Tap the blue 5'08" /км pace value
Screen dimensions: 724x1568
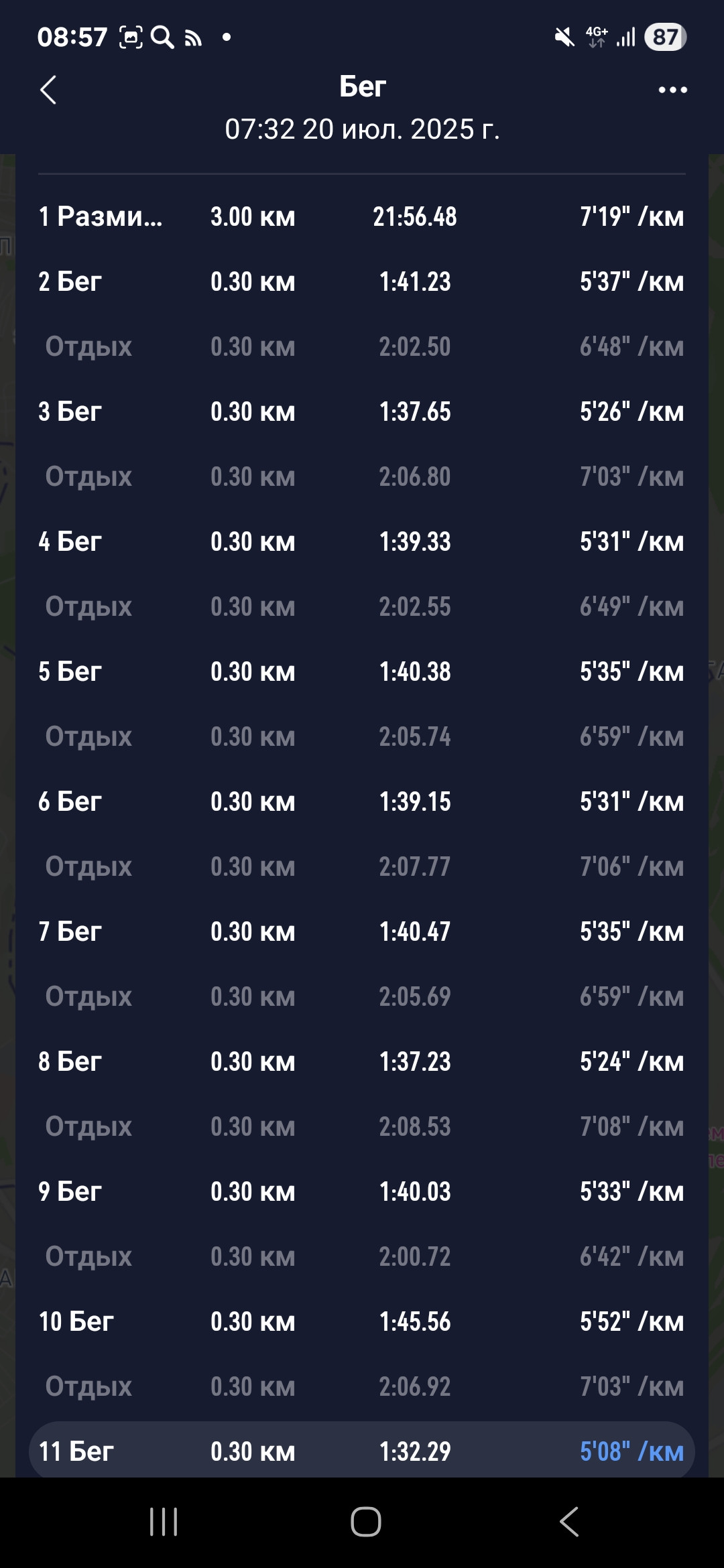click(x=631, y=1451)
